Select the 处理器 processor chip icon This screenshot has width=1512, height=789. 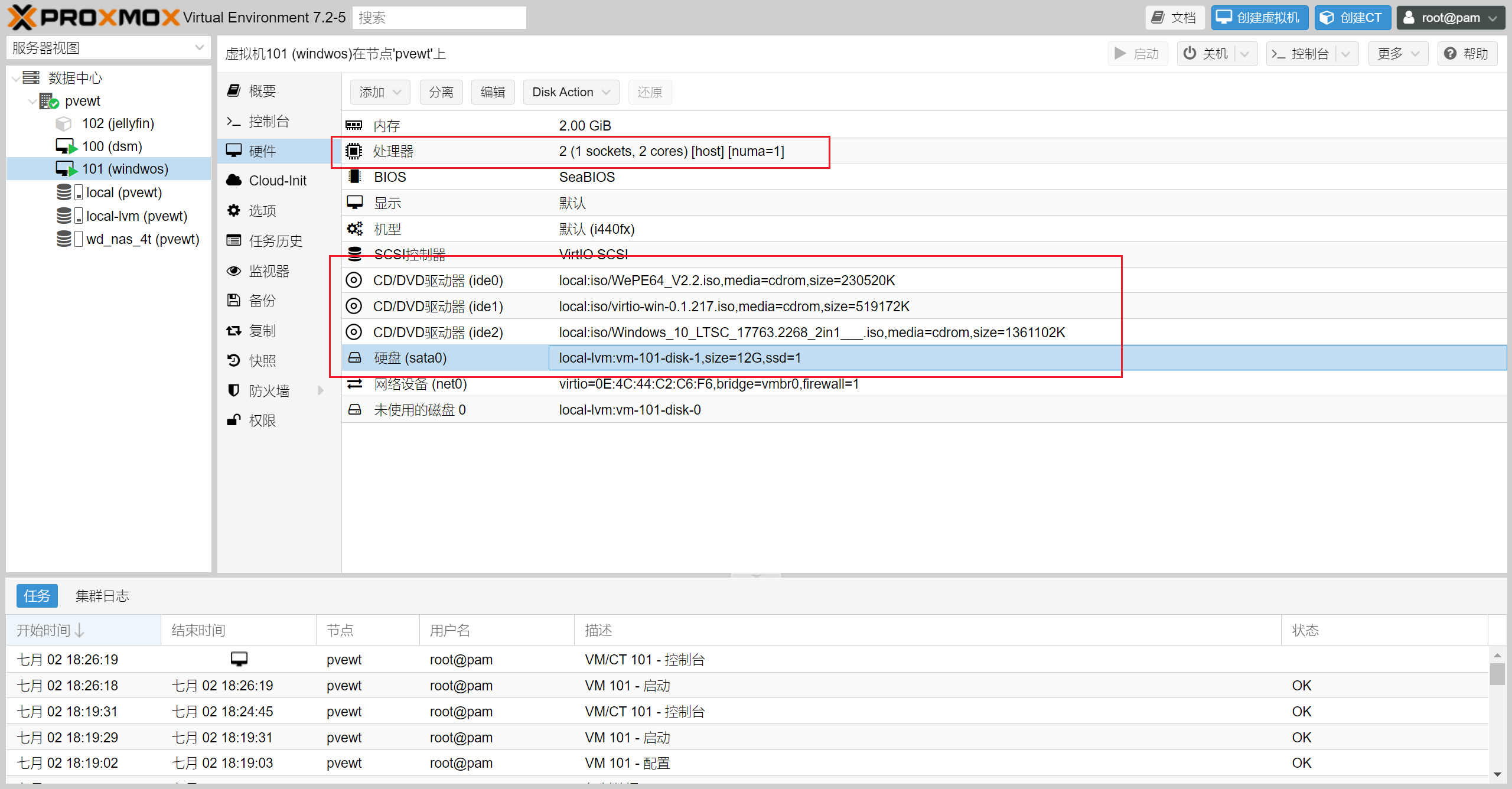click(354, 151)
